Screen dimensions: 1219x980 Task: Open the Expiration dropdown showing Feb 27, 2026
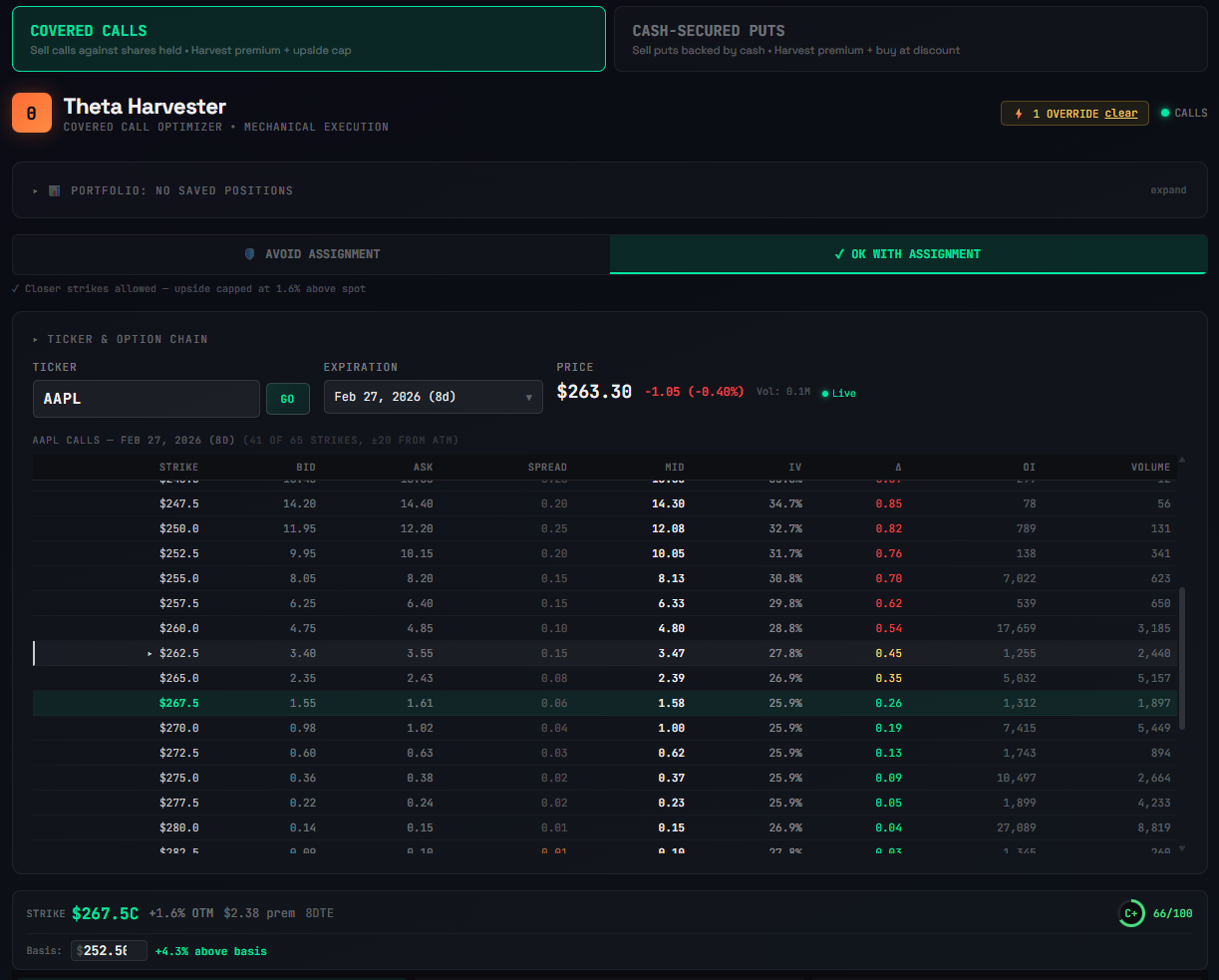[x=433, y=397]
